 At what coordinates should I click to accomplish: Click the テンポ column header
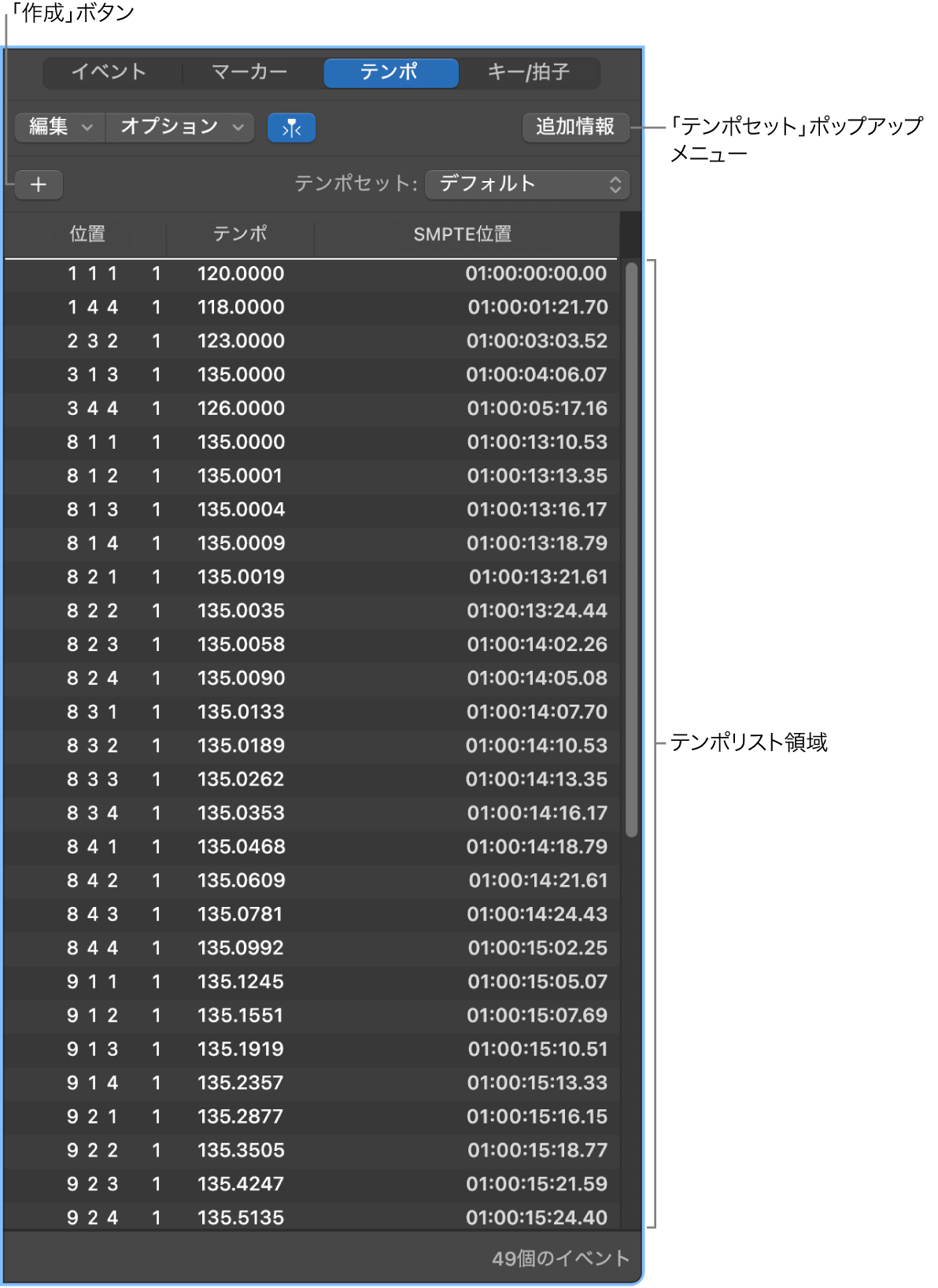(x=240, y=234)
